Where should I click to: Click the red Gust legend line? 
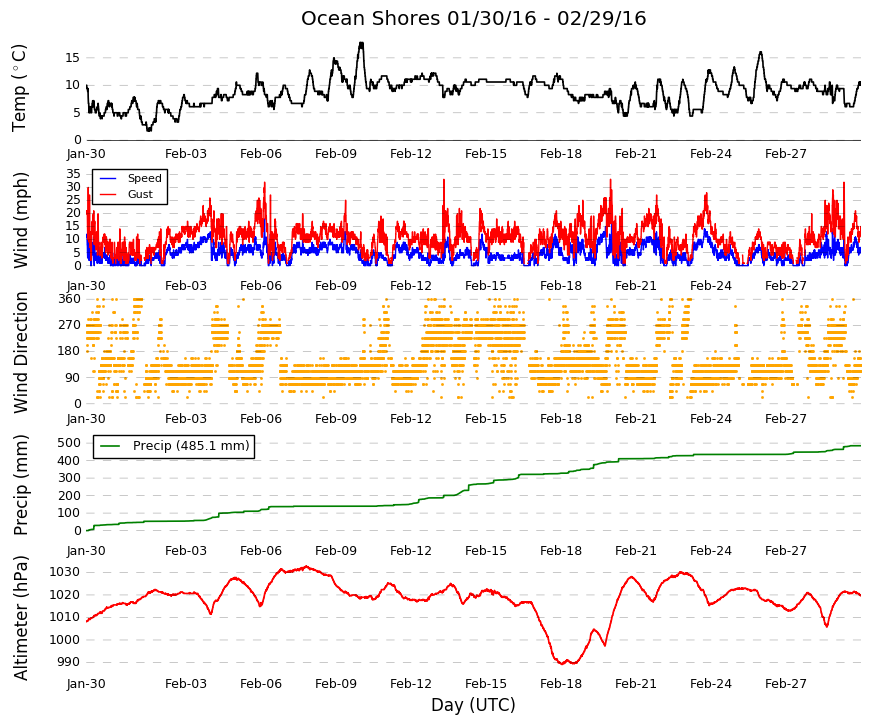[x=107, y=194]
